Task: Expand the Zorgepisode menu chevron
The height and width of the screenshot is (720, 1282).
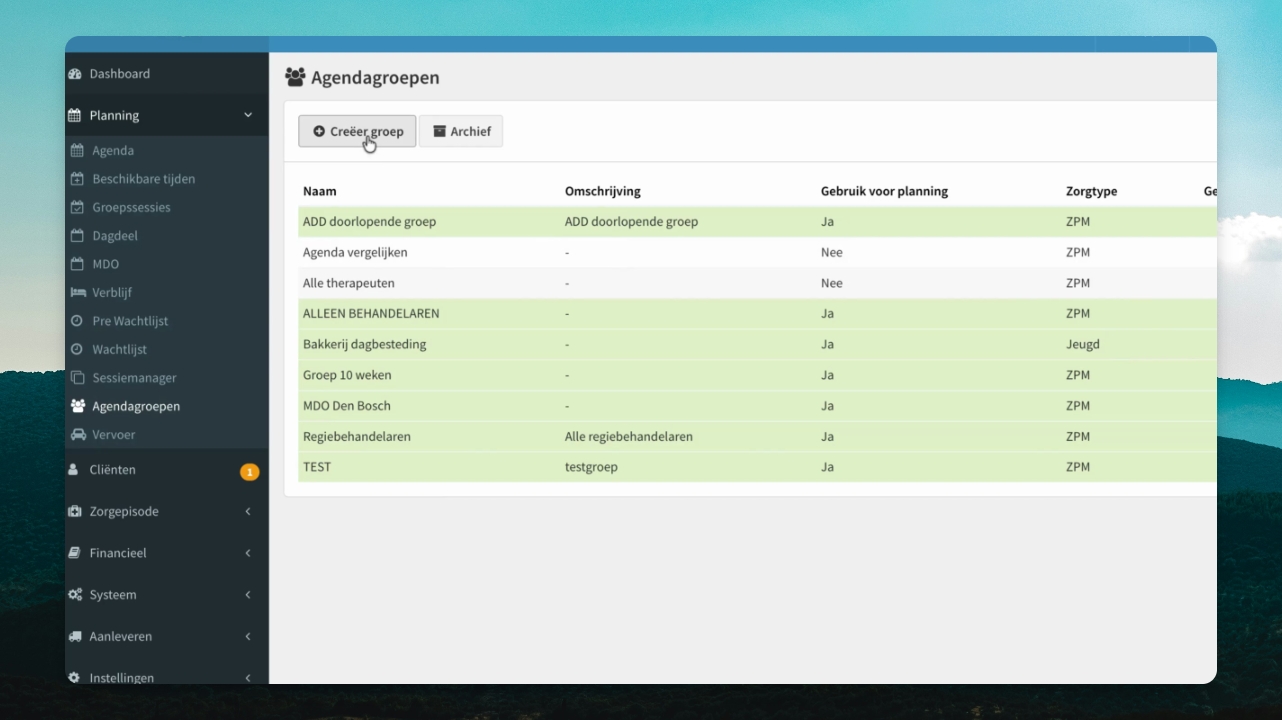Action: point(248,512)
